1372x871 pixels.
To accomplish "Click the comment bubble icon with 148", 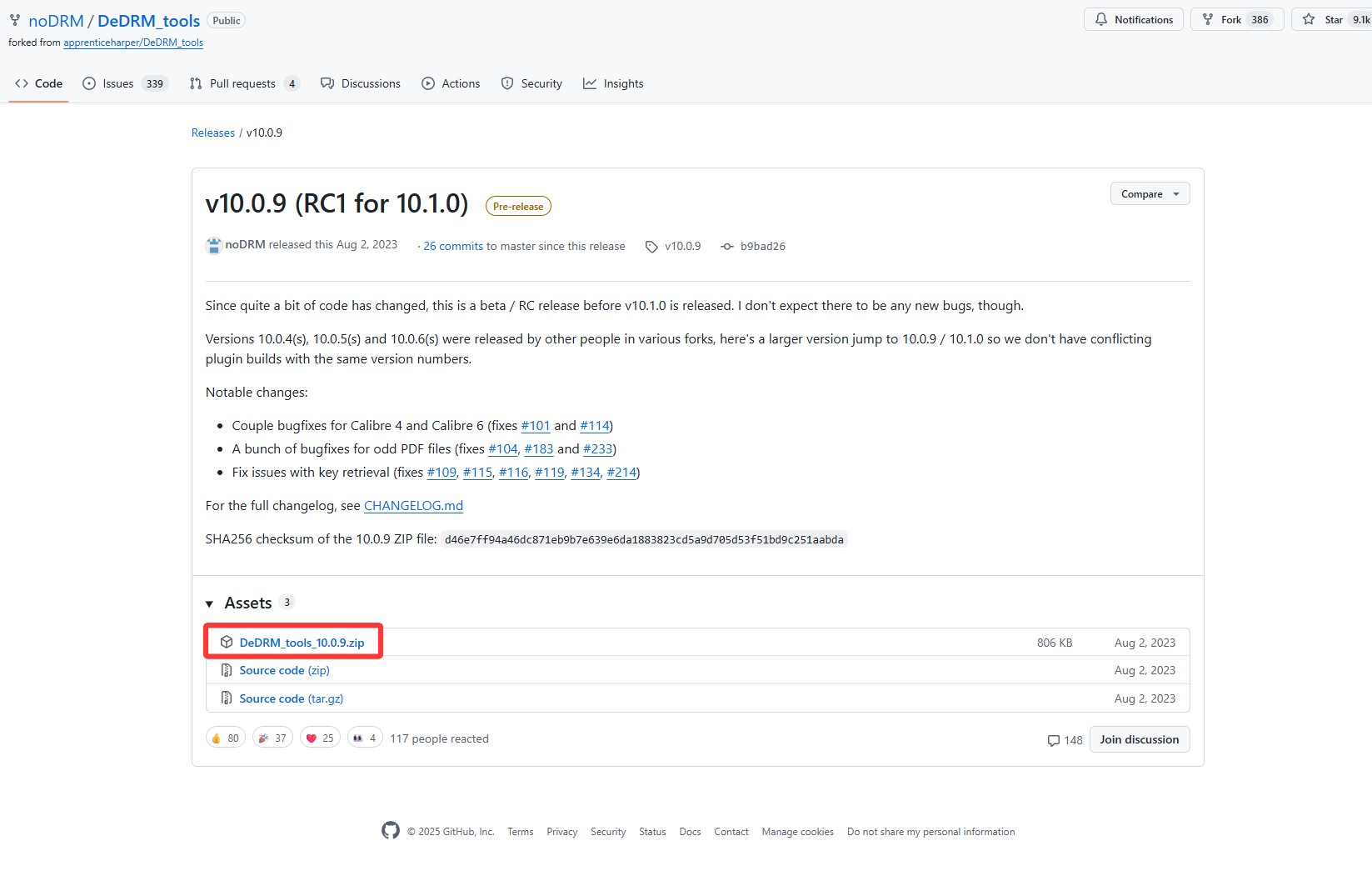I will 1054,740.
